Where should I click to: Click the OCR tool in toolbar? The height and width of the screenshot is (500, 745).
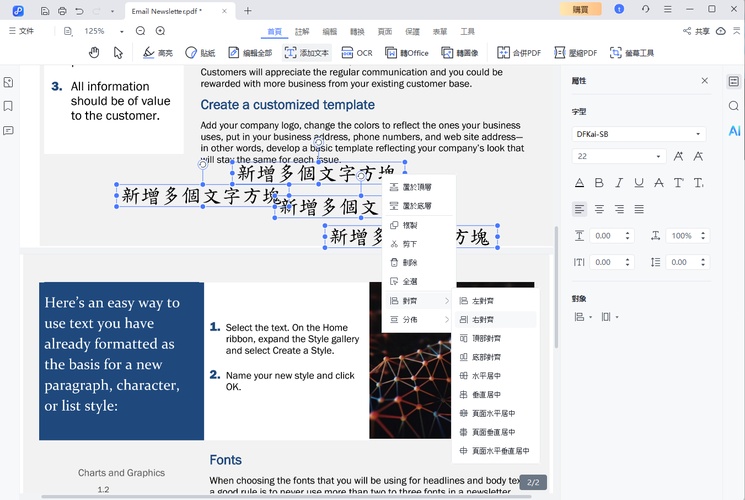pyautogui.click(x=357, y=52)
